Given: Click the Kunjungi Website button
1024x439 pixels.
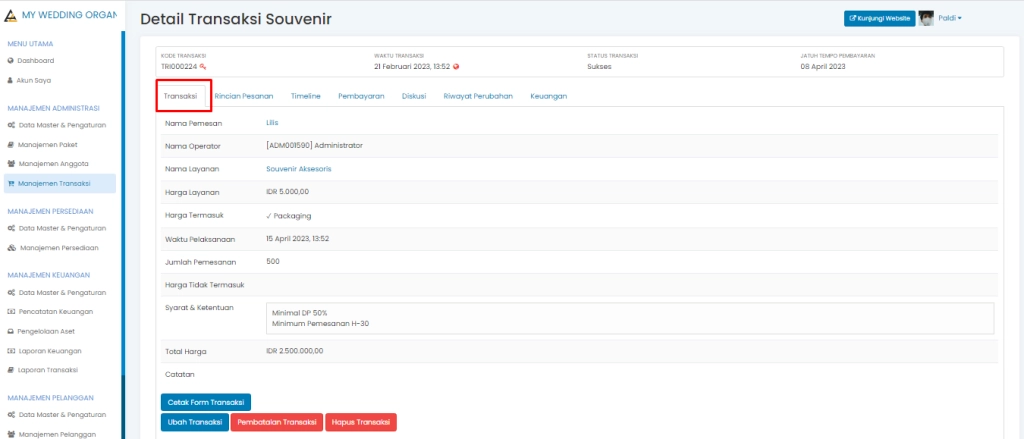Looking at the screenshot, I should point(879,18).
